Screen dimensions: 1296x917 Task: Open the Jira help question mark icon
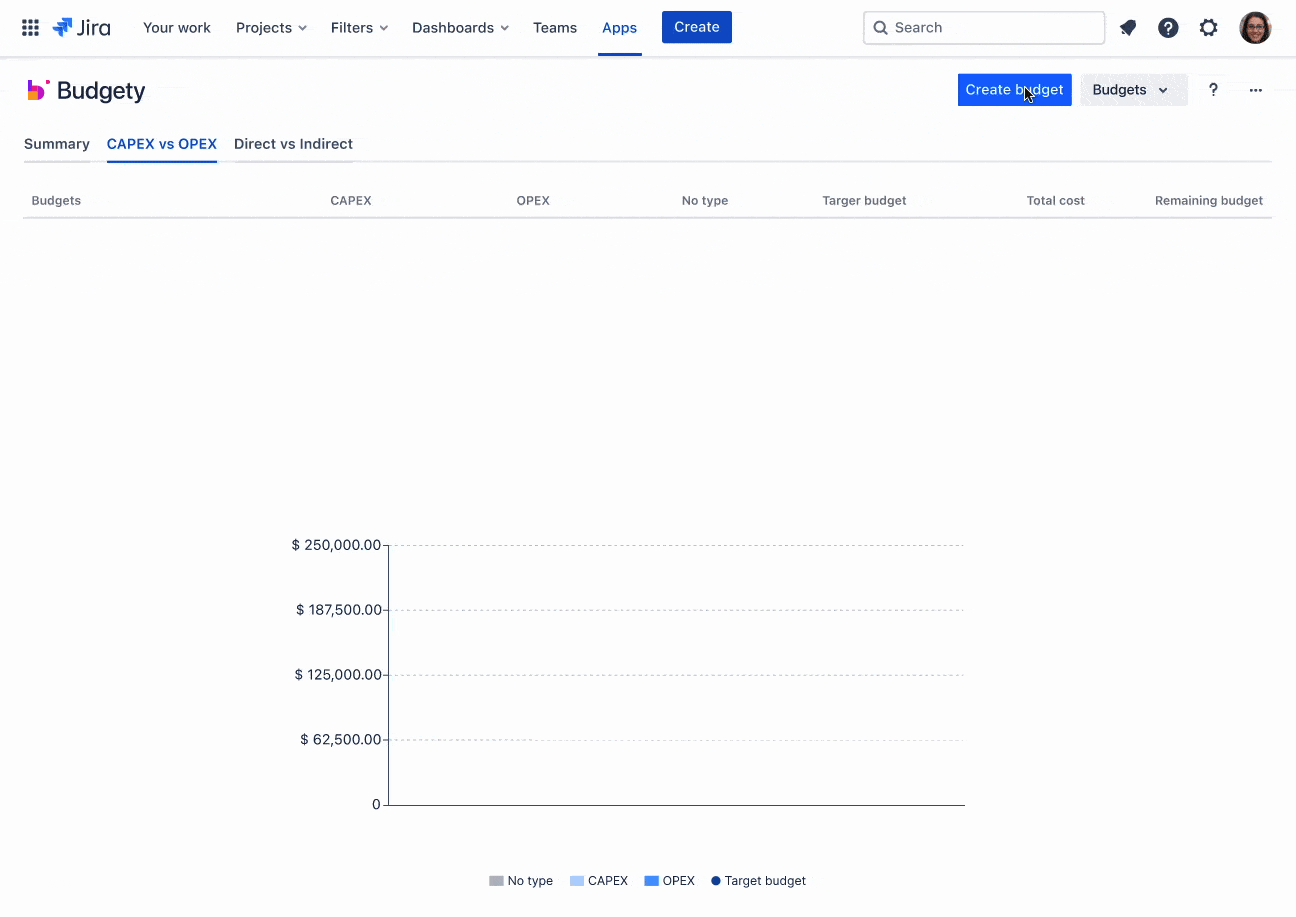point(1168,28)
